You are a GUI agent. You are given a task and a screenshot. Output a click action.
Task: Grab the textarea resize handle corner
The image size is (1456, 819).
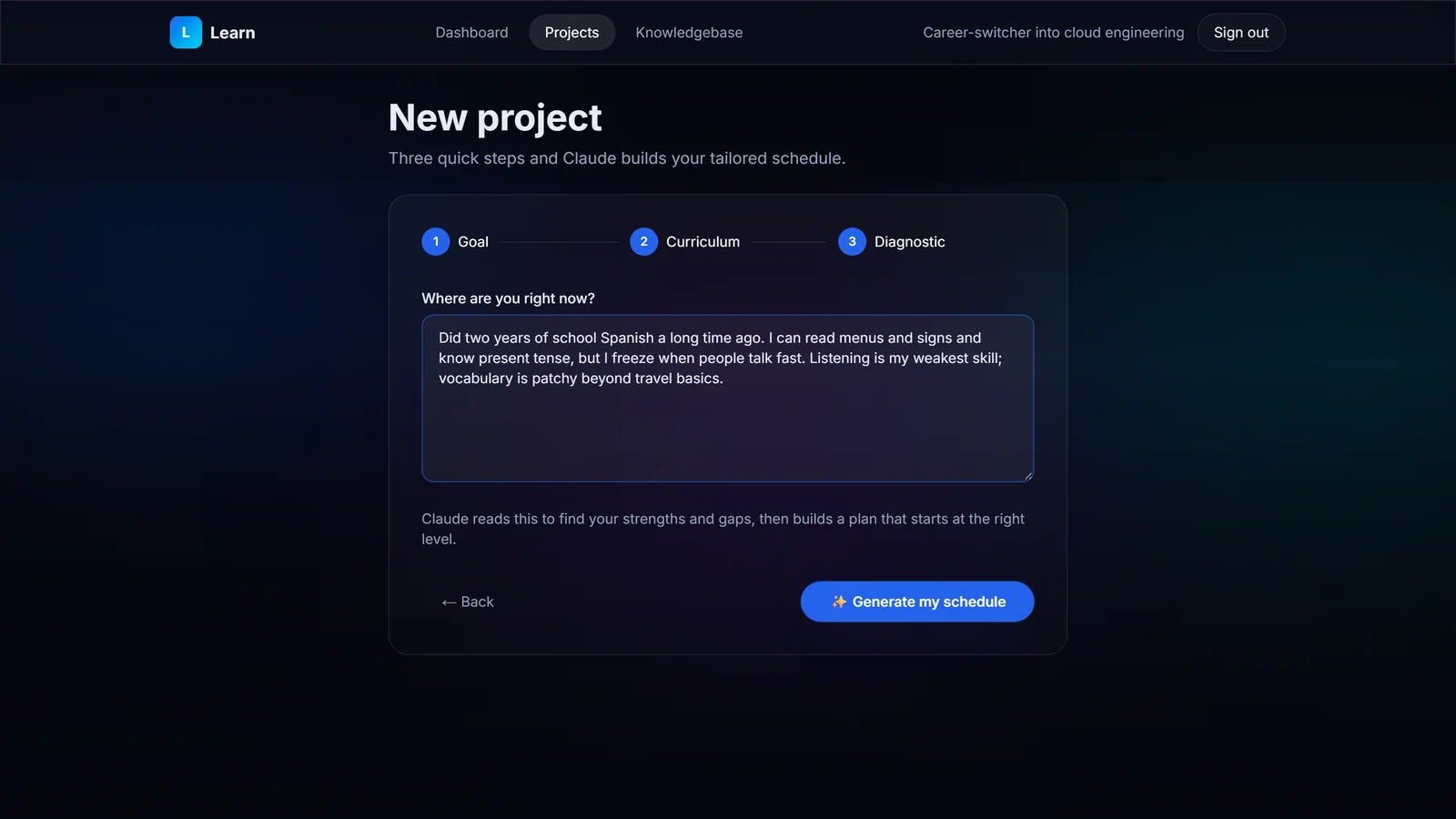coord(1028,476)
